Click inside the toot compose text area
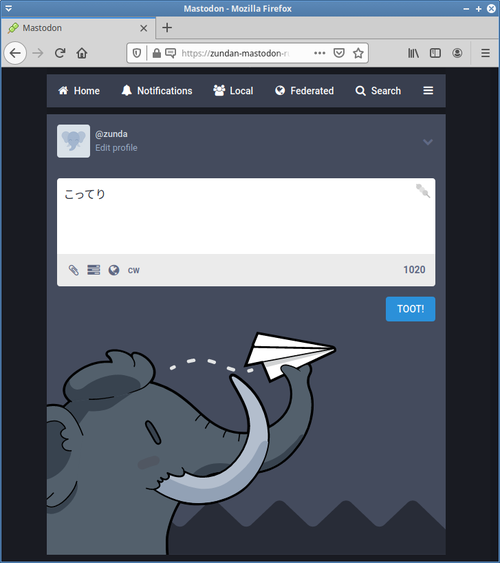This screenshot has width=500, height=563. [x=246, y=217]
